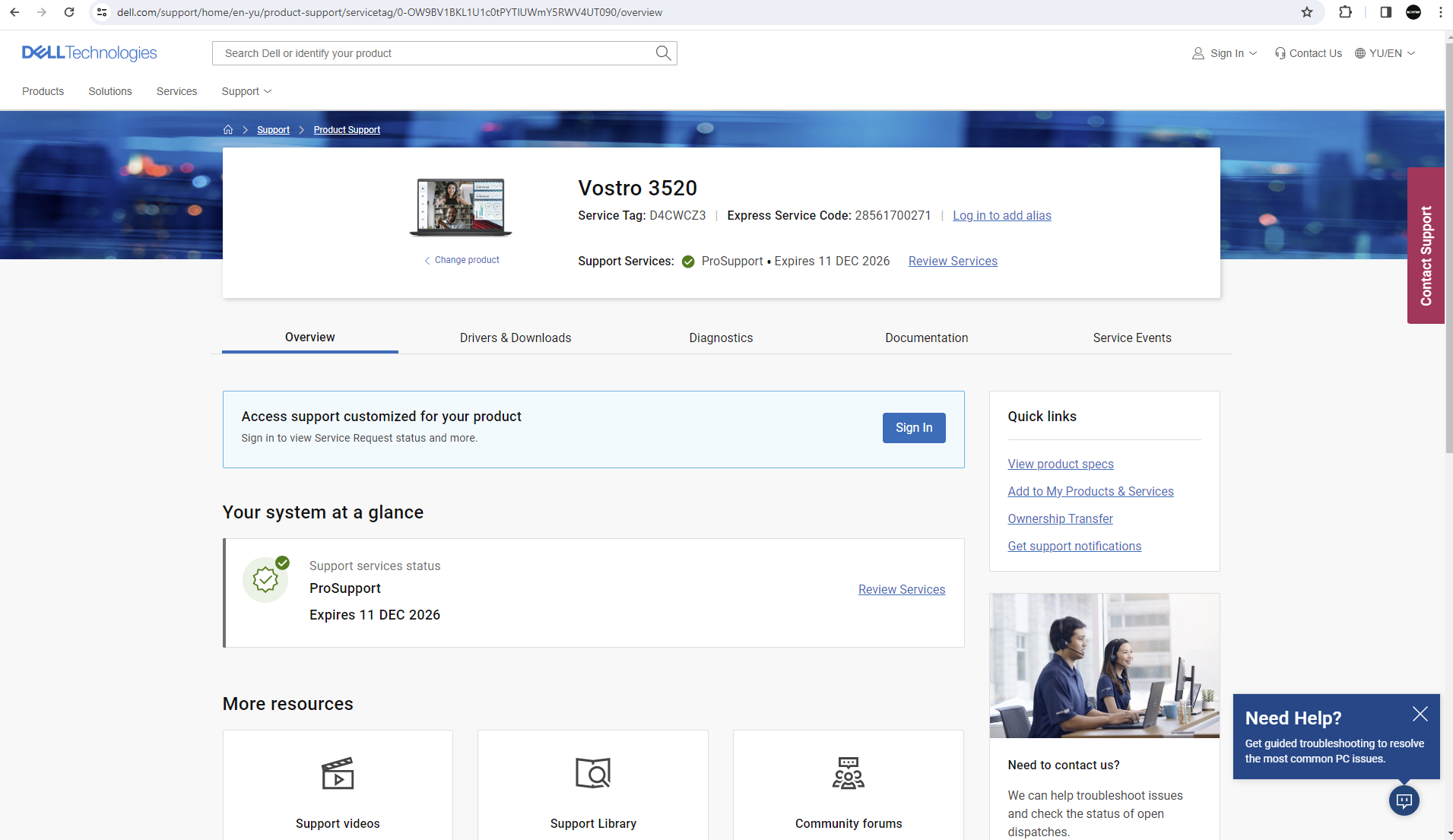Click the globe icon next to YU/EN
The width and height of the screenshot is (1453, 840).
point(1360,53)
